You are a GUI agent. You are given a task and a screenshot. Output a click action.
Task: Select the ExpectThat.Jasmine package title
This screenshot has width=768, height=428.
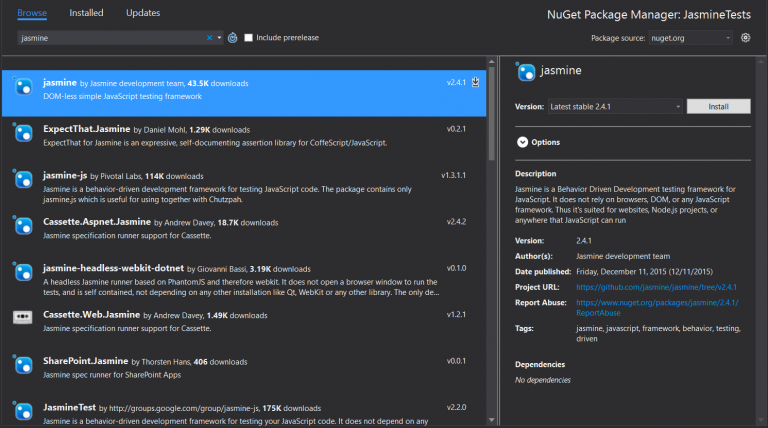pos(87,129)
